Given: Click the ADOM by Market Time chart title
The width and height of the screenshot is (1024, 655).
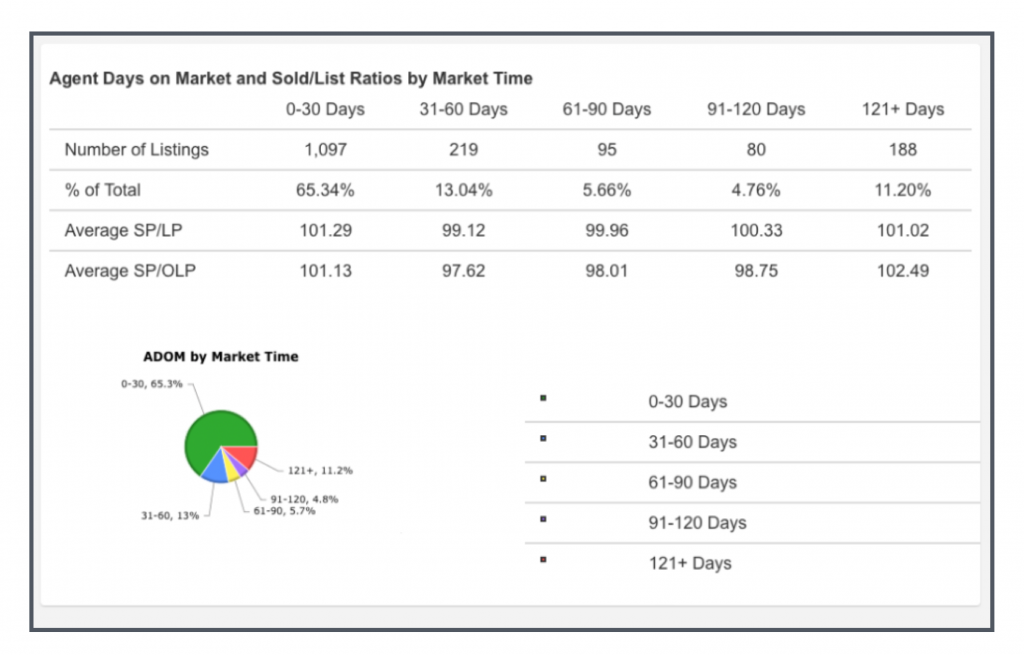Looking at the screenshot, I should coord(220,356).
